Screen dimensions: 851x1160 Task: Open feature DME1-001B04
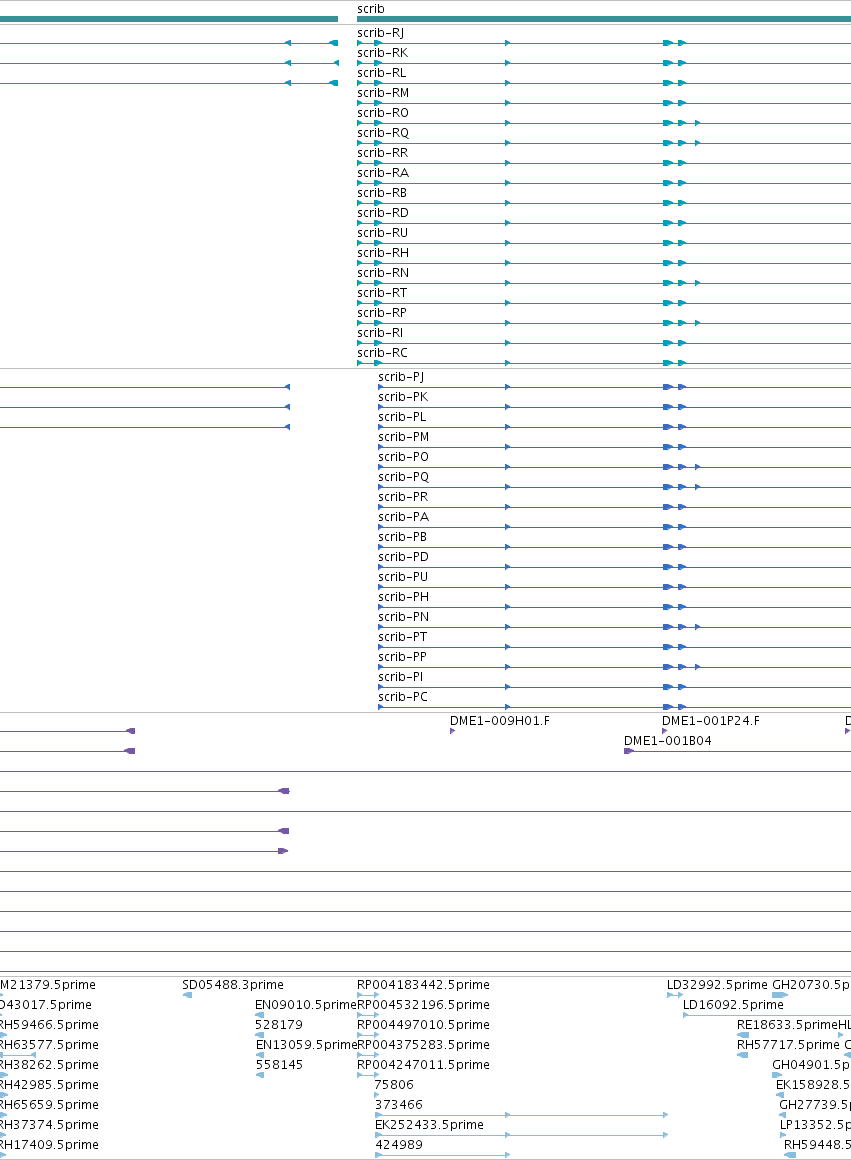667,741
